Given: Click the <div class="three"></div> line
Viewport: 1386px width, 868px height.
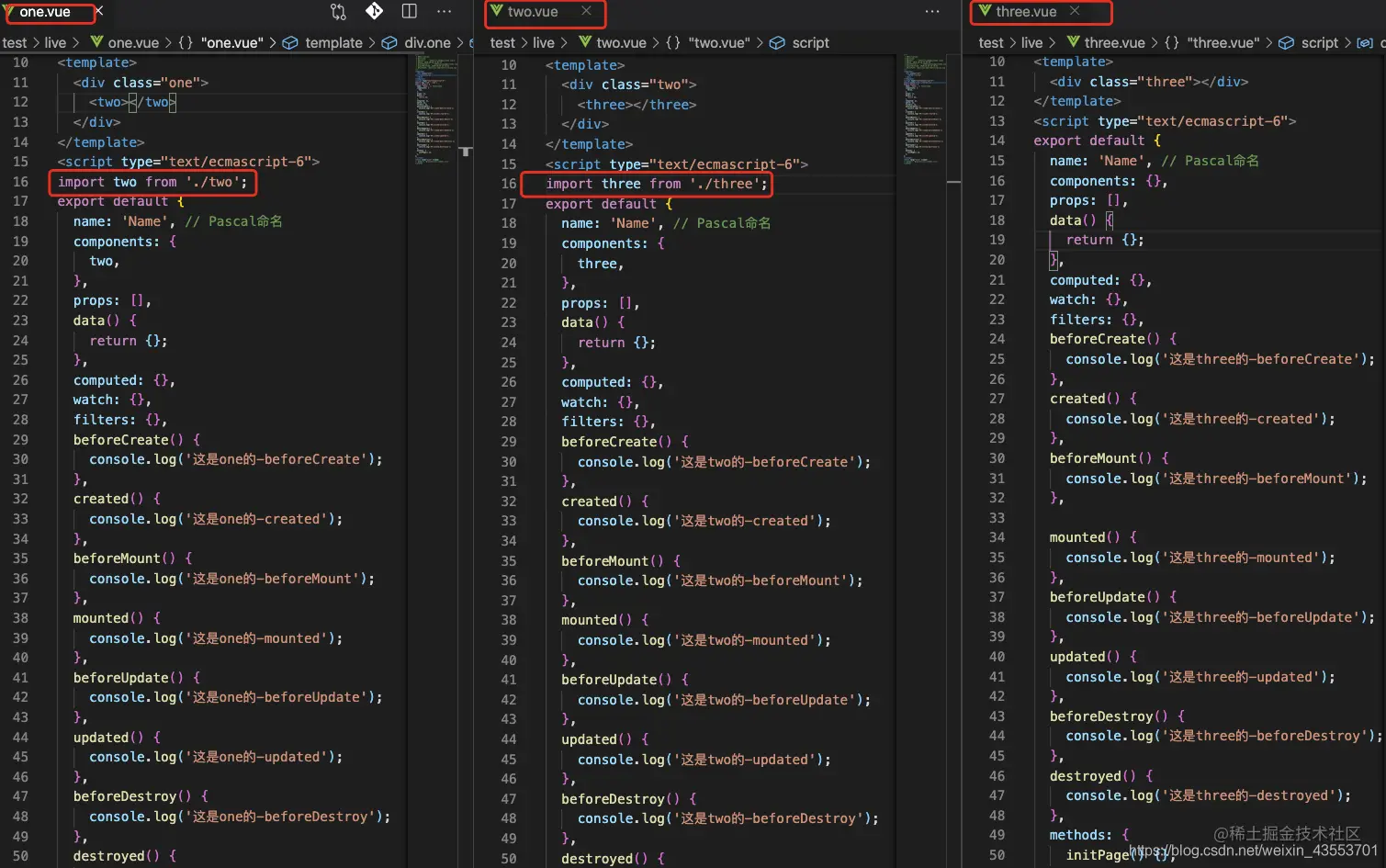Looking at the screenshot, I should 1149,82.
